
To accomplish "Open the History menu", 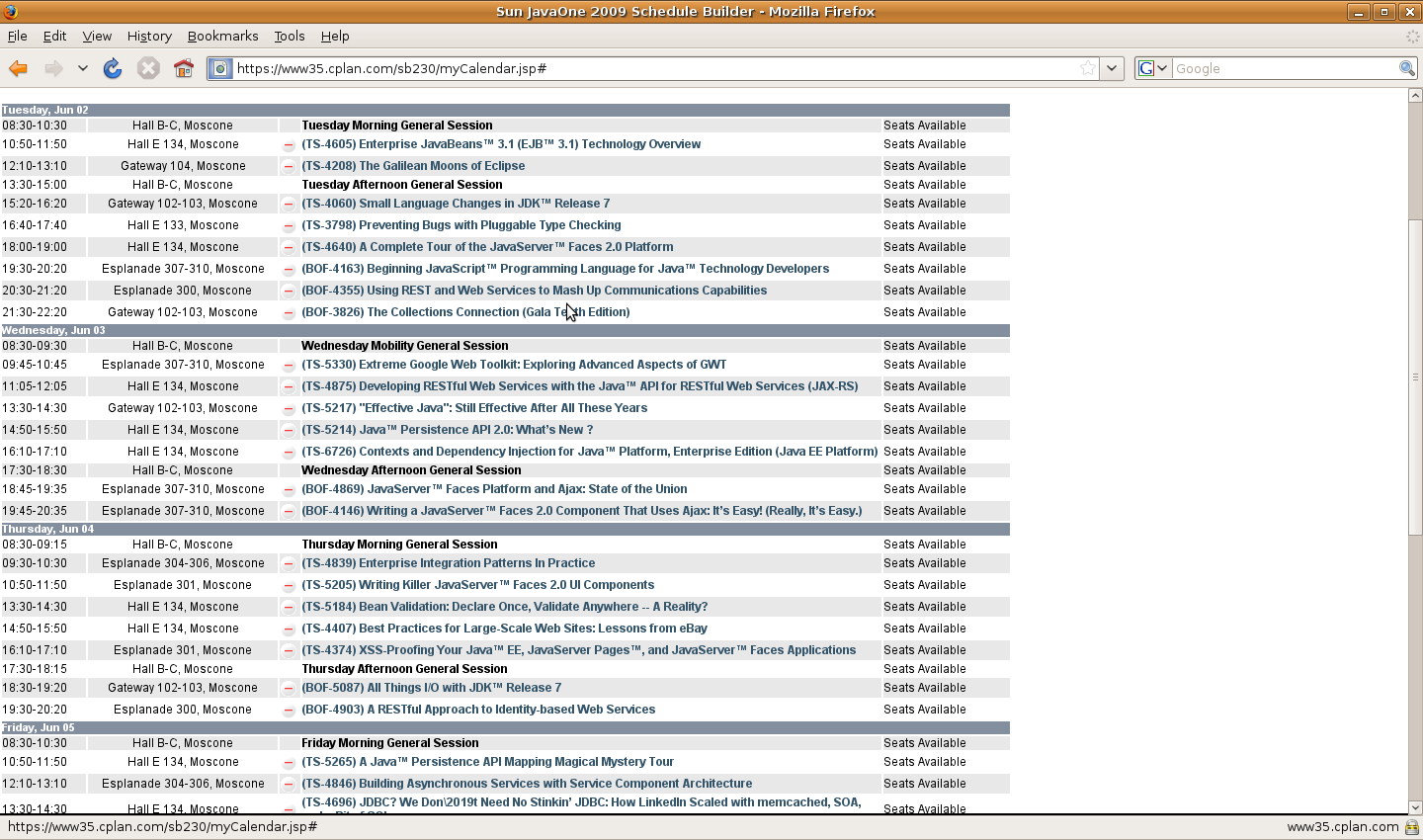I will coord(149,36).
